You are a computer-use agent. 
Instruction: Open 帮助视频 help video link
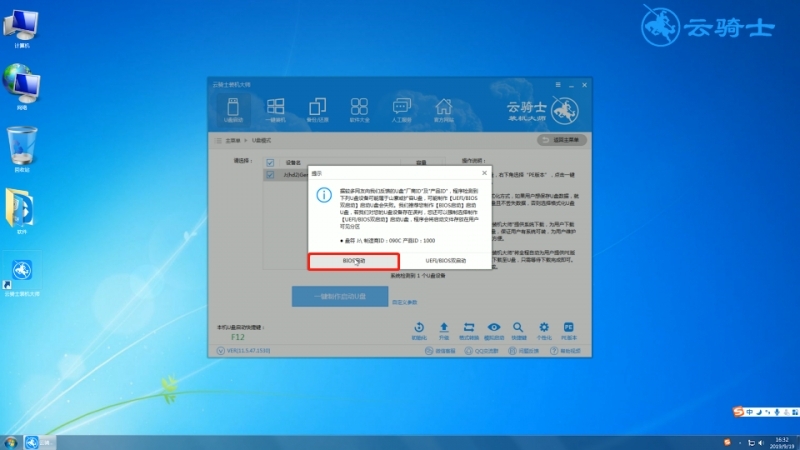[565, 351]
